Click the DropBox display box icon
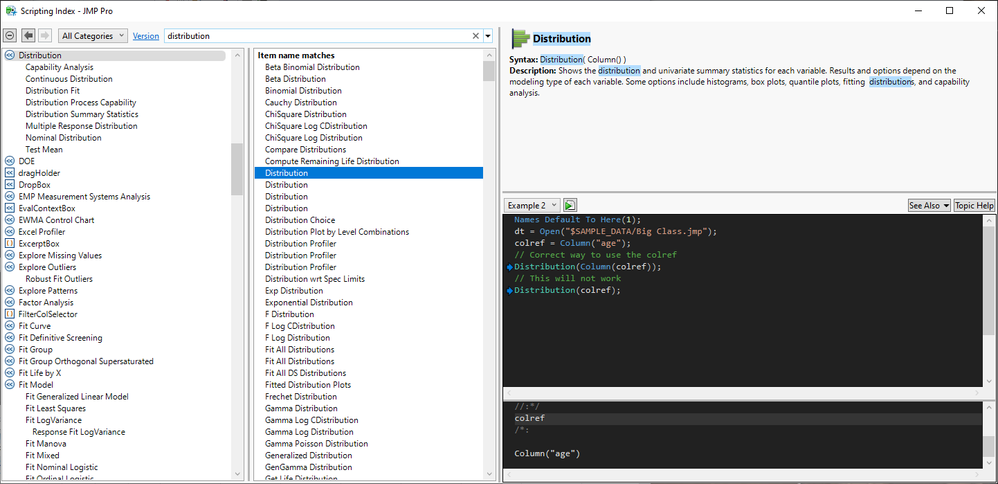 tap(10, 185)
